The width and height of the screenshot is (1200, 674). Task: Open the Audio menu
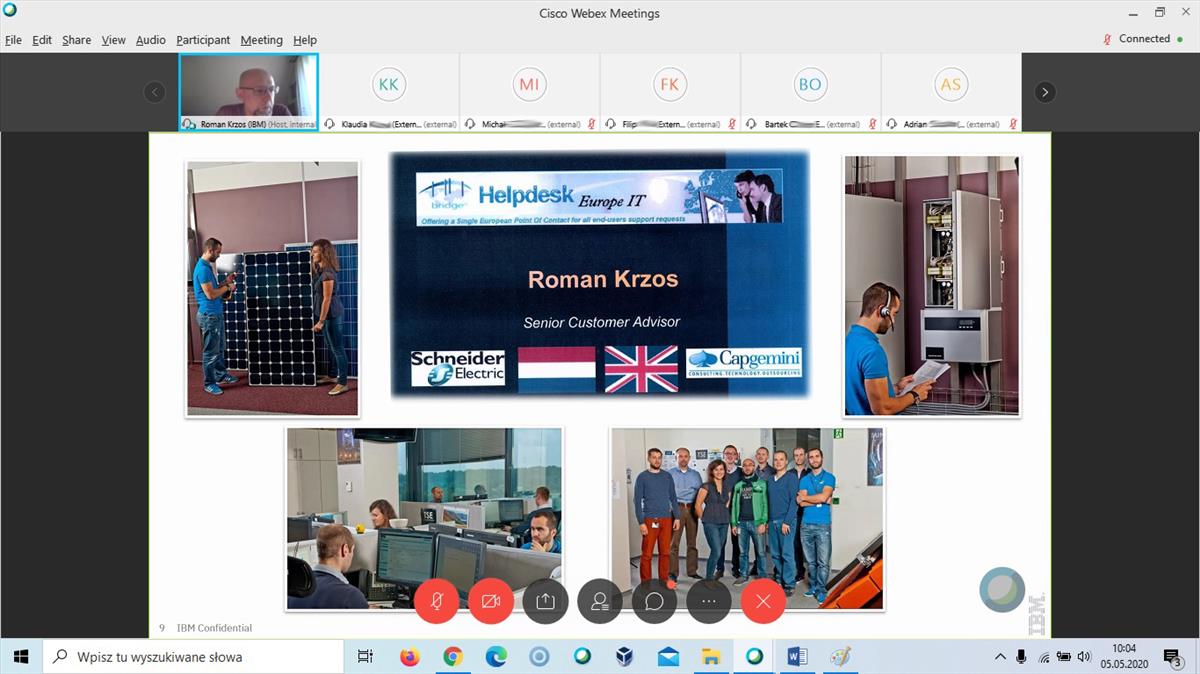pos(150,40)
